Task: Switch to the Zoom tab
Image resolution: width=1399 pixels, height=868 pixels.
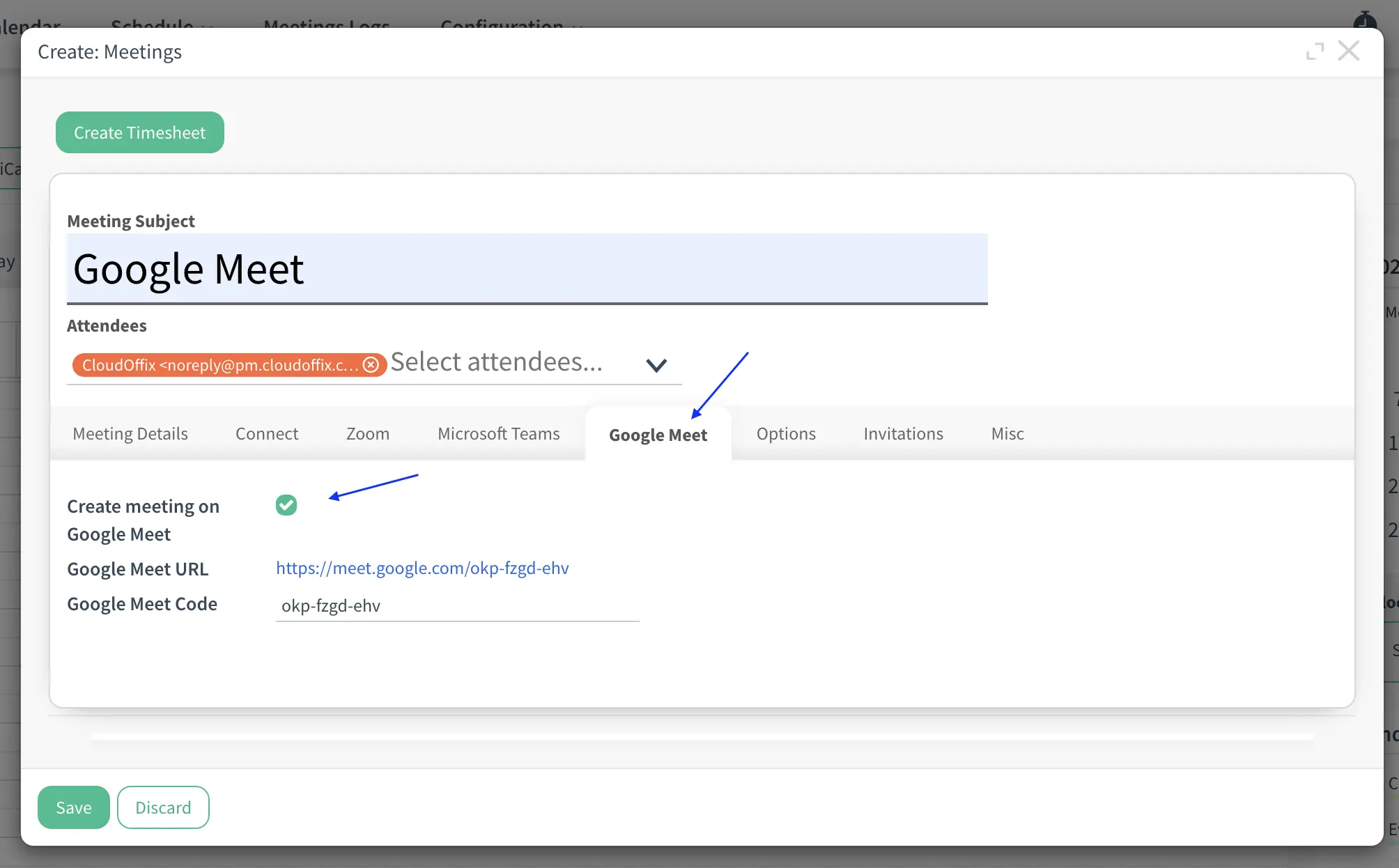Action: [368, 433]
